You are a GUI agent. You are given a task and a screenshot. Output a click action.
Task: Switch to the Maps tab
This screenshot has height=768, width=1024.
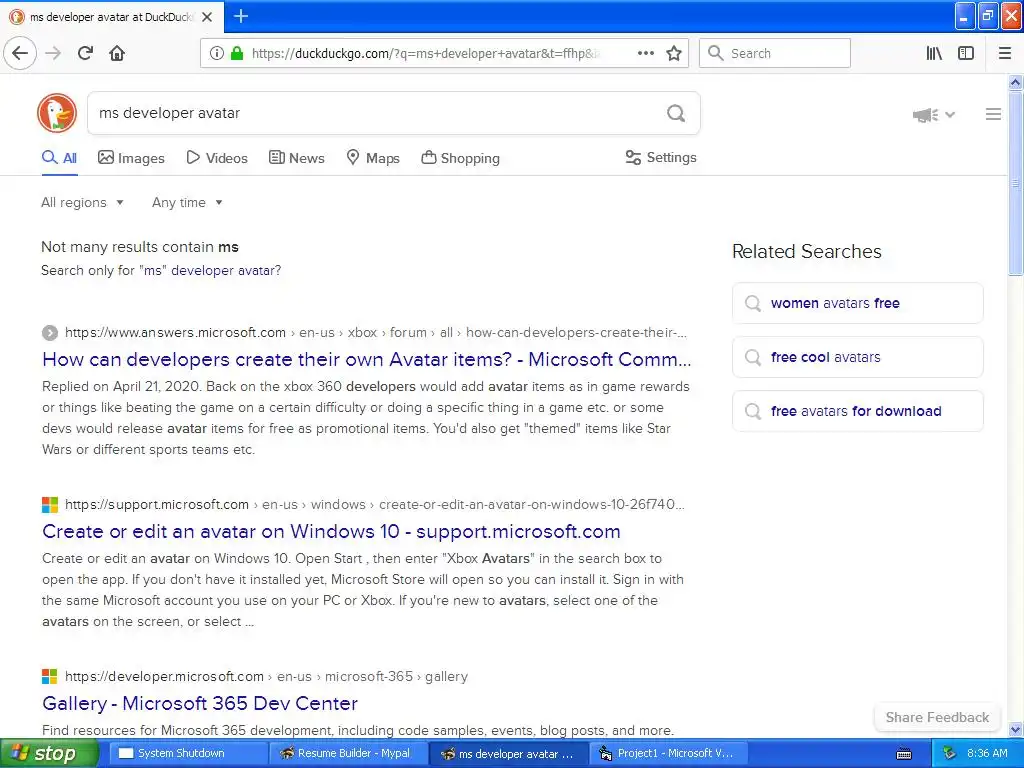(x=373, y=158)
